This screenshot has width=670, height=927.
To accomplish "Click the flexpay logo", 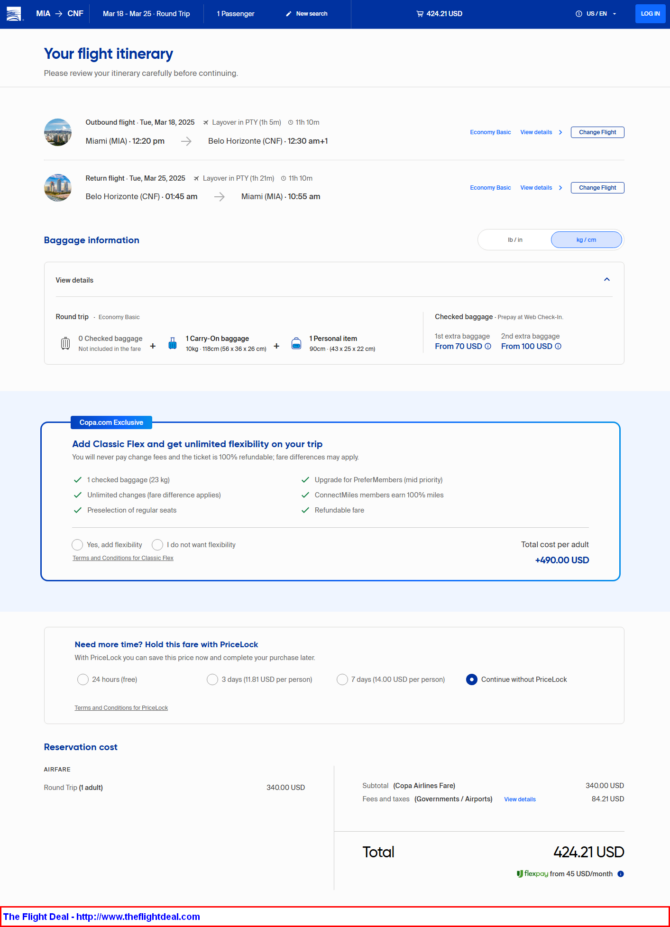I will pyautogui.click(x=532, y=874).
